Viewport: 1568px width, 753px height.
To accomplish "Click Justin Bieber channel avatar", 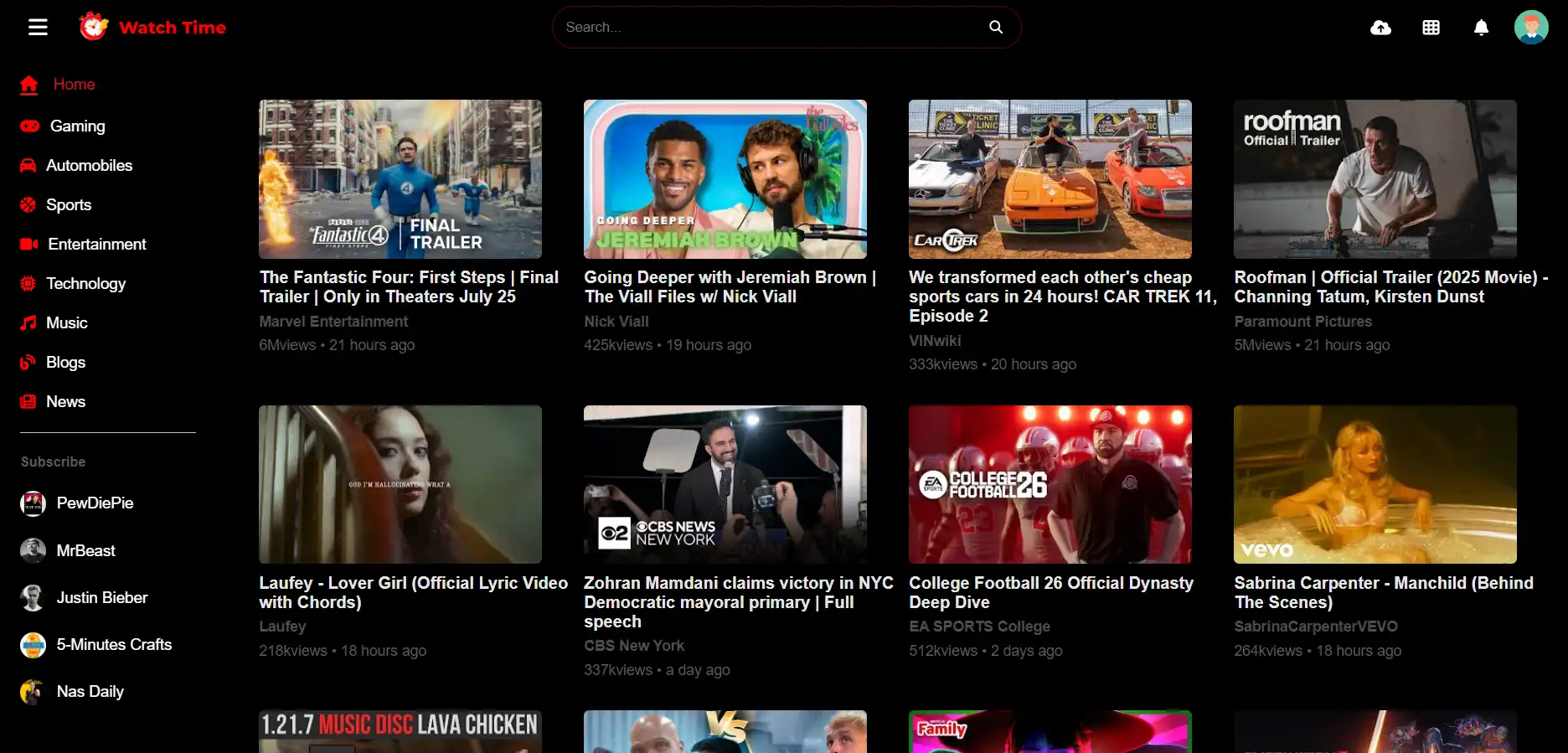I will [x=33, y=597].
